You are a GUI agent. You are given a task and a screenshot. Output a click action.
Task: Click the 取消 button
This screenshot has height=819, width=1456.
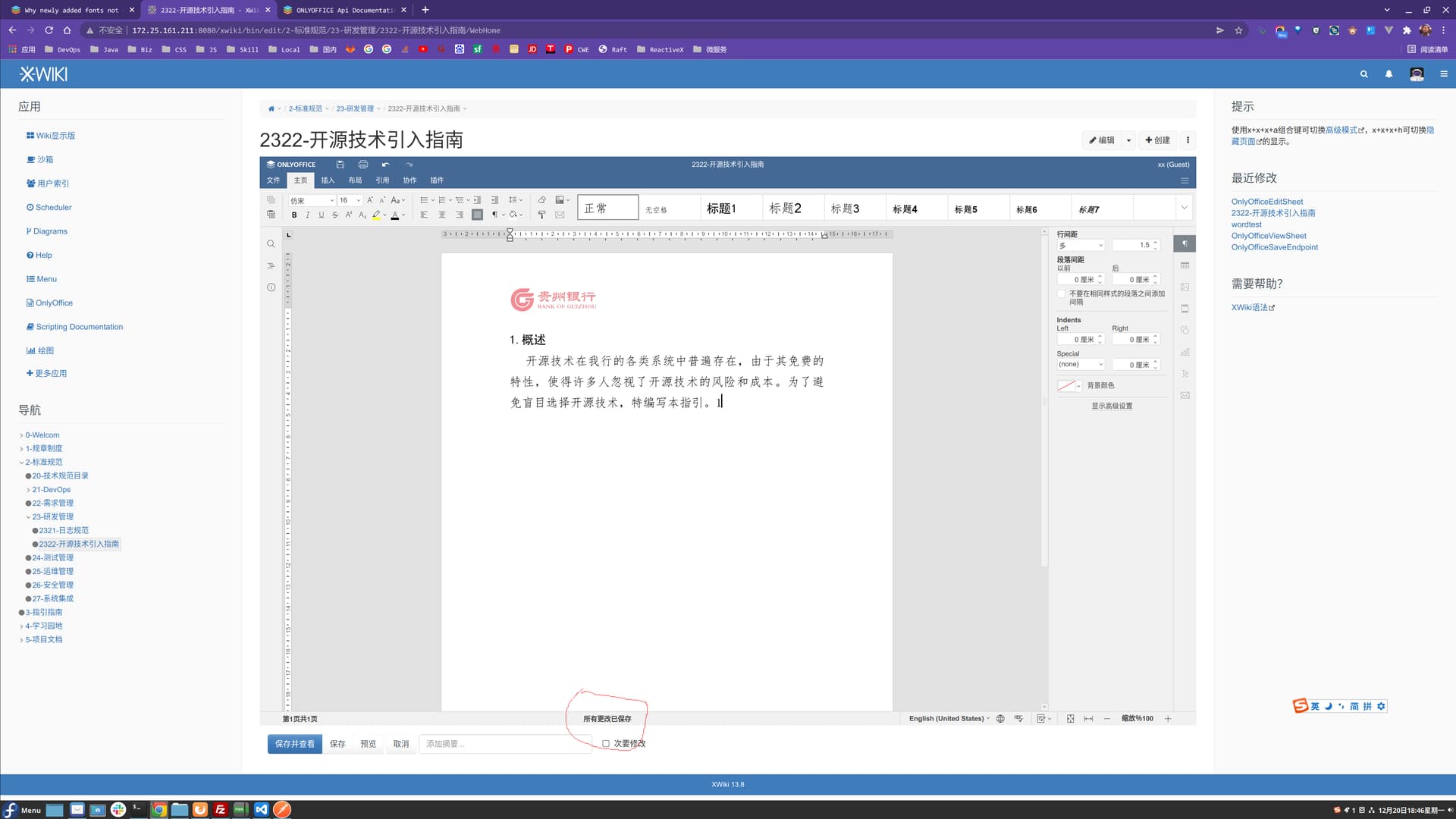point(401,744)
